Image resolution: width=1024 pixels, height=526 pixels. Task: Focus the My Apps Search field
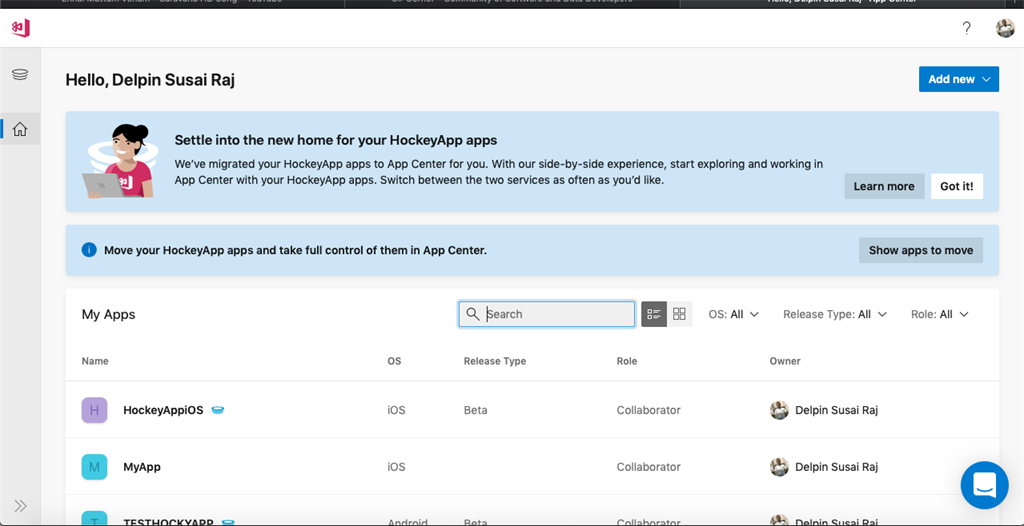click(547, 314)
